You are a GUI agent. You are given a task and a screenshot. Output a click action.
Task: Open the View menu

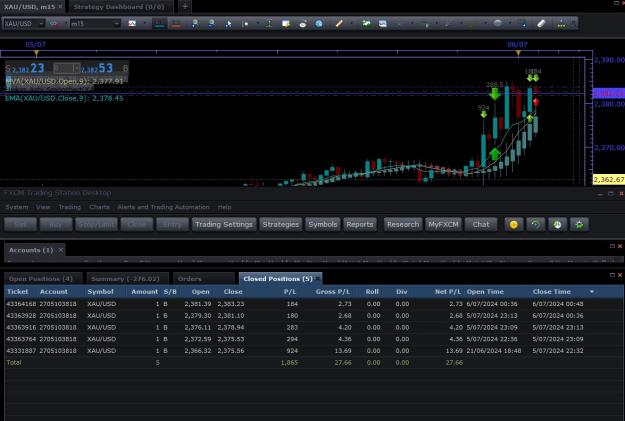point(43,207)
